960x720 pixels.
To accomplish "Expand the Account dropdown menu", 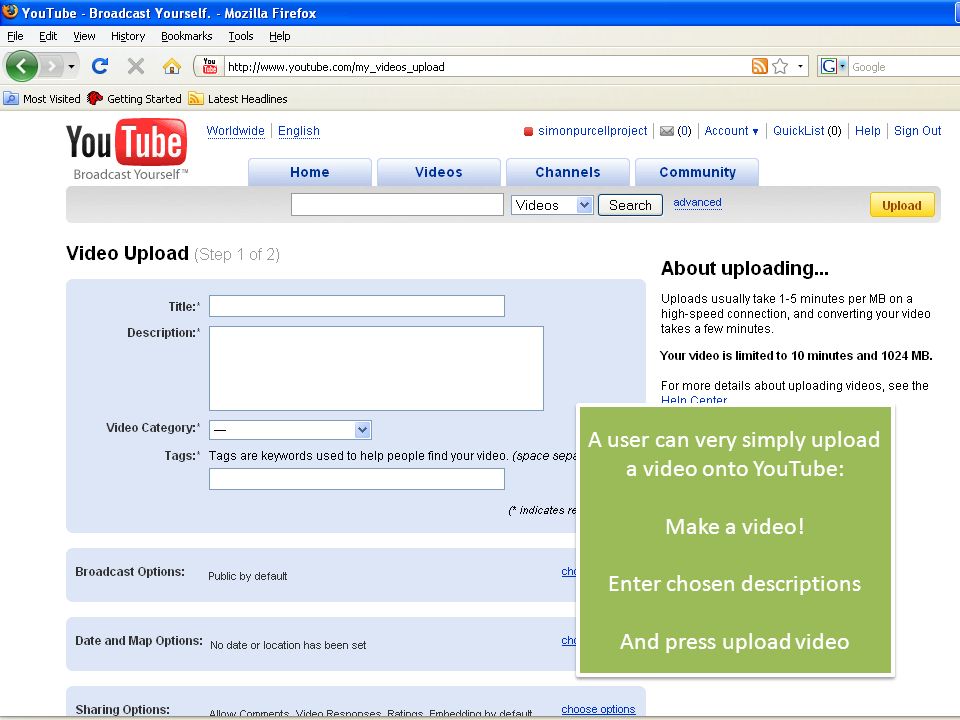I will point(731,131).
